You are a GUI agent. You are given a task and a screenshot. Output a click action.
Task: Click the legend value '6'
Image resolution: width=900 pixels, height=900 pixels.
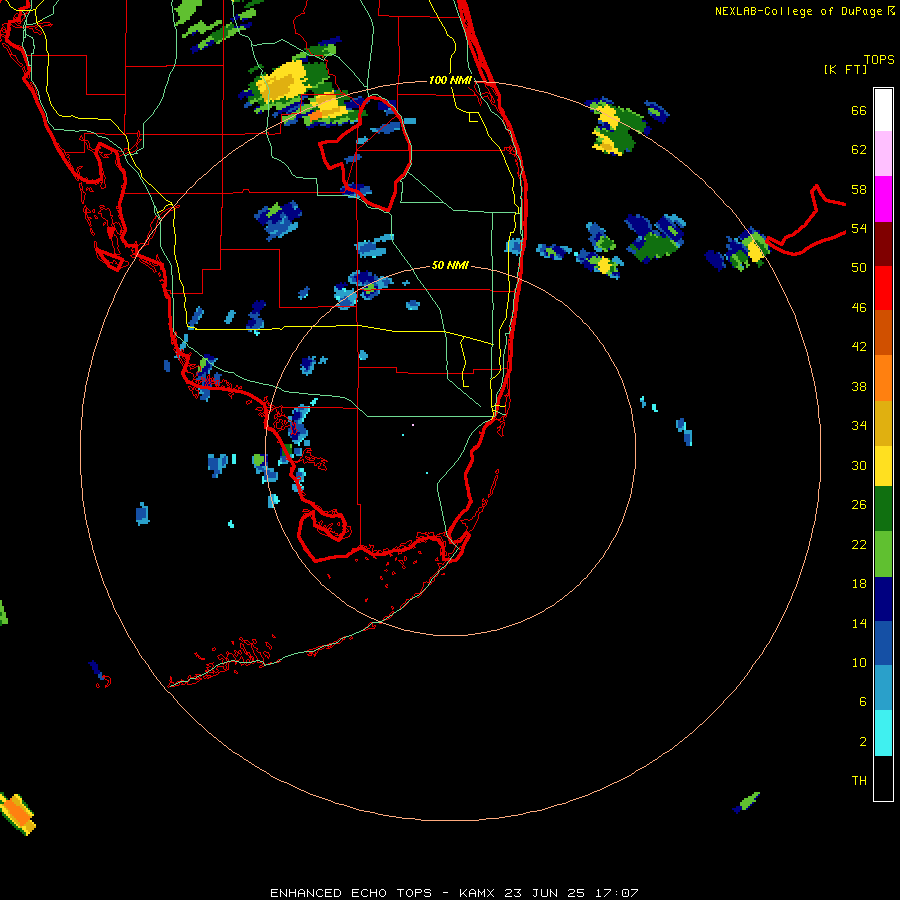(x=863, y=702)
